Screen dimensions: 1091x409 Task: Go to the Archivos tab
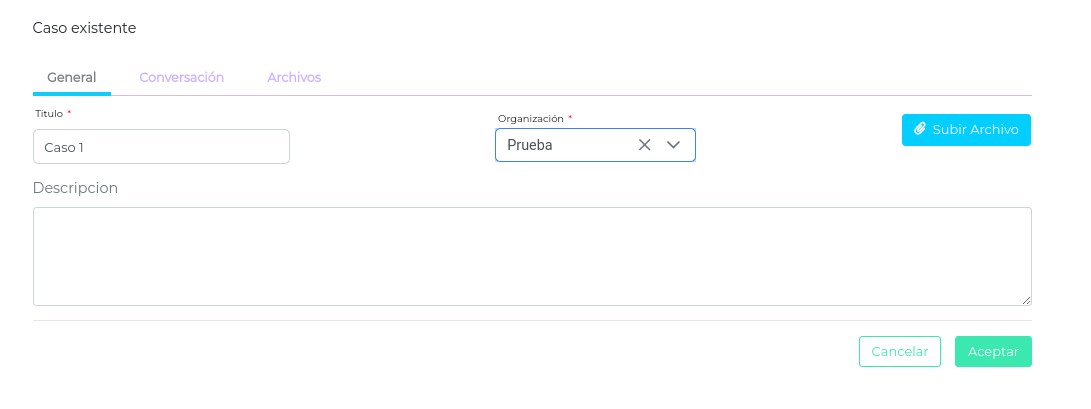(x=294, y=77)
